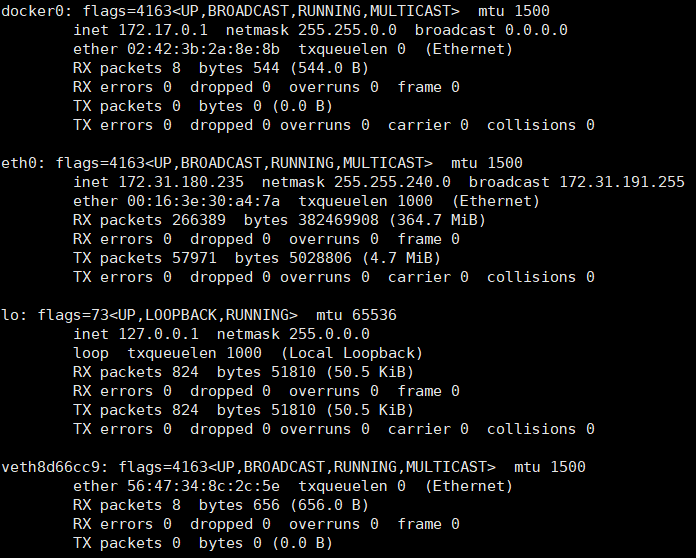Click the veth RX bytes 656 value

tap(266, 505)
